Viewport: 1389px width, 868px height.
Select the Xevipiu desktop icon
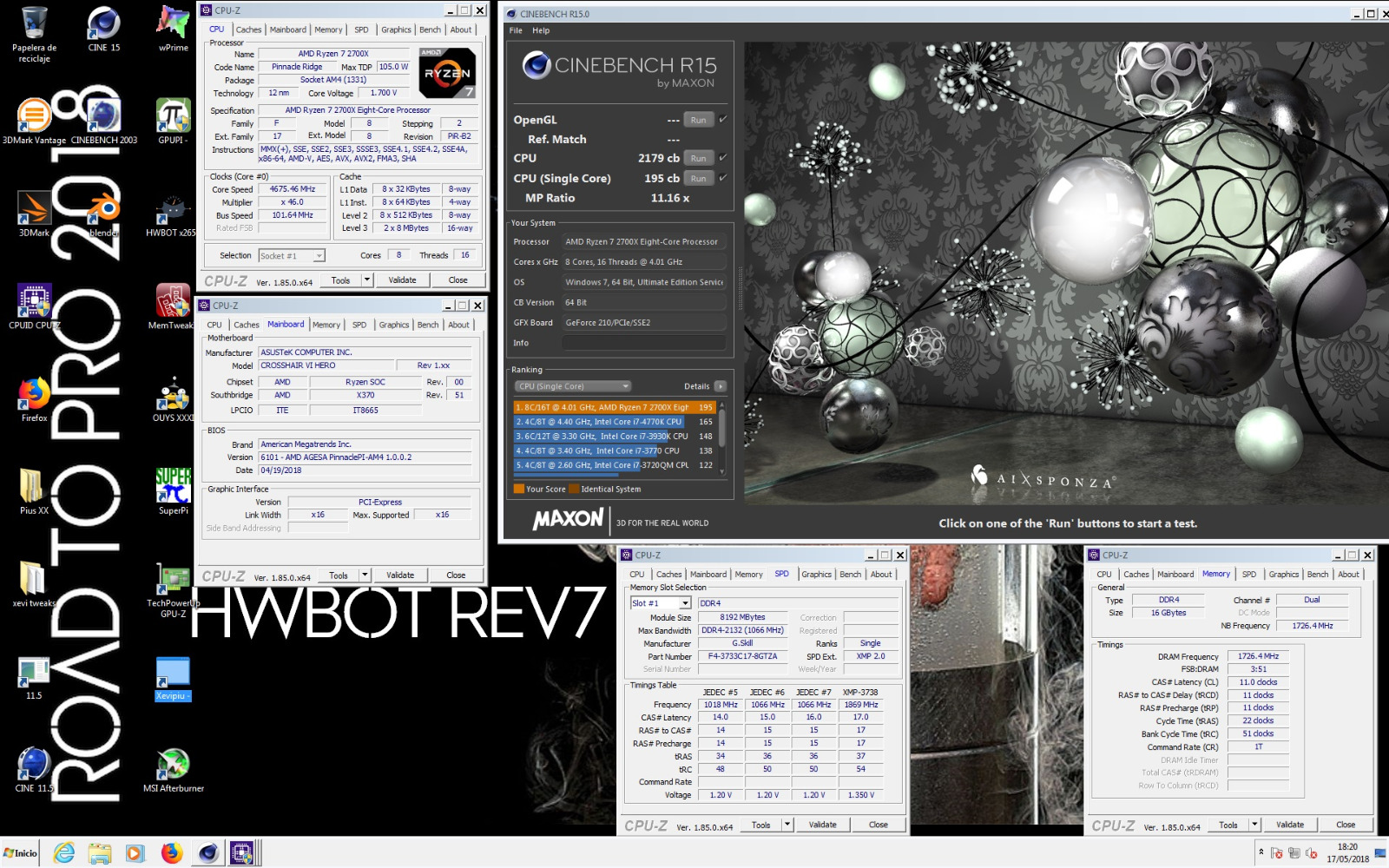[173, 678]
